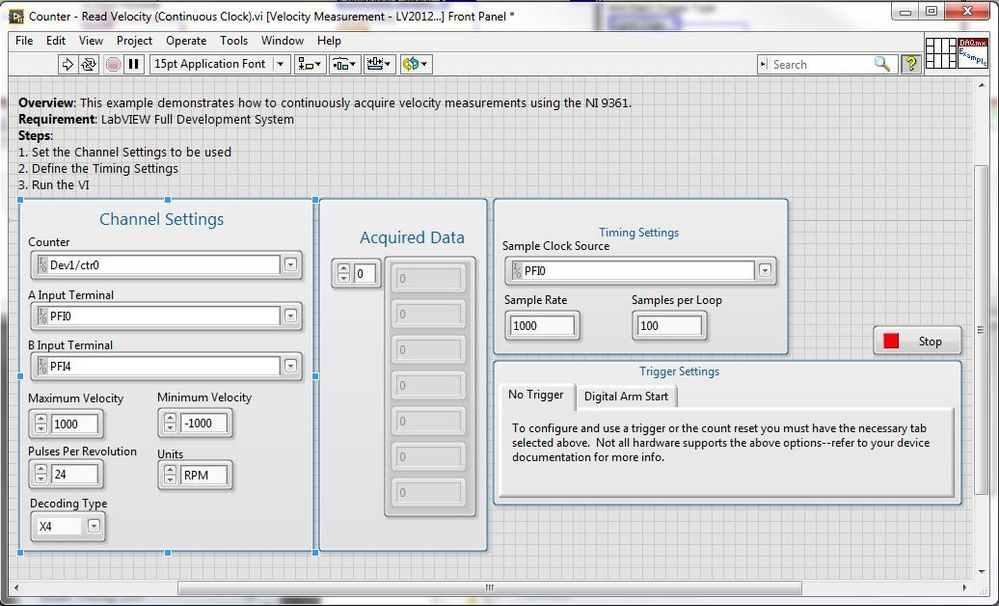Open the File menu
This screenshot has width=999, height=606.
[x=24, y=41]
